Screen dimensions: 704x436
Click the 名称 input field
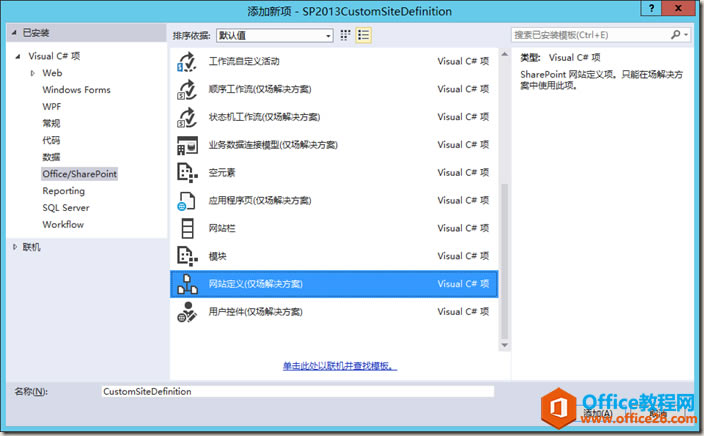298,392
